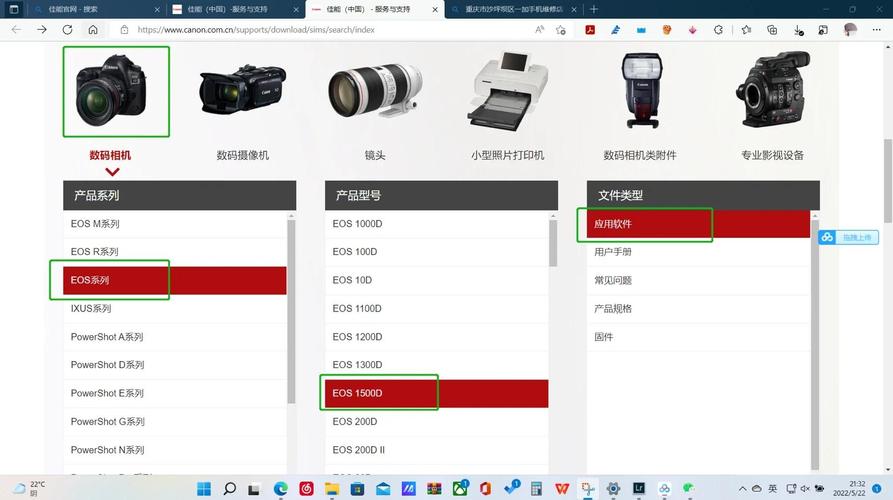The image size is (893, 500).
Task: Pick model EOS 1200D
Action: click(437, 337)
